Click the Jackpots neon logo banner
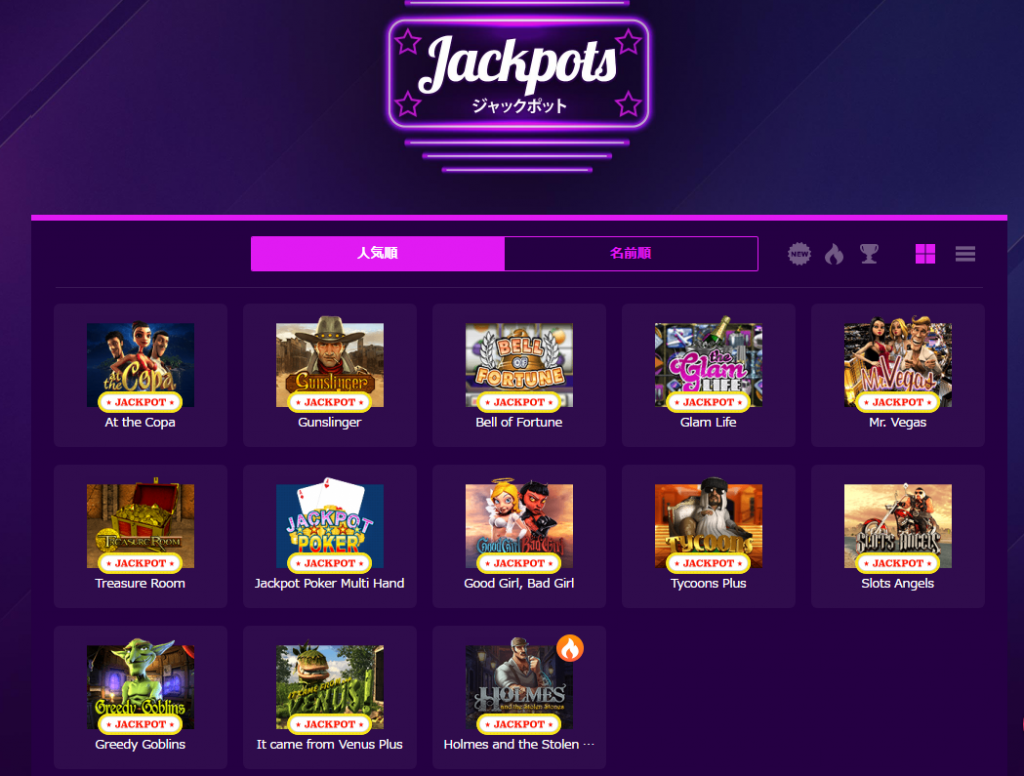Viewport: 1024px width, 776px height. pos(518,73)
